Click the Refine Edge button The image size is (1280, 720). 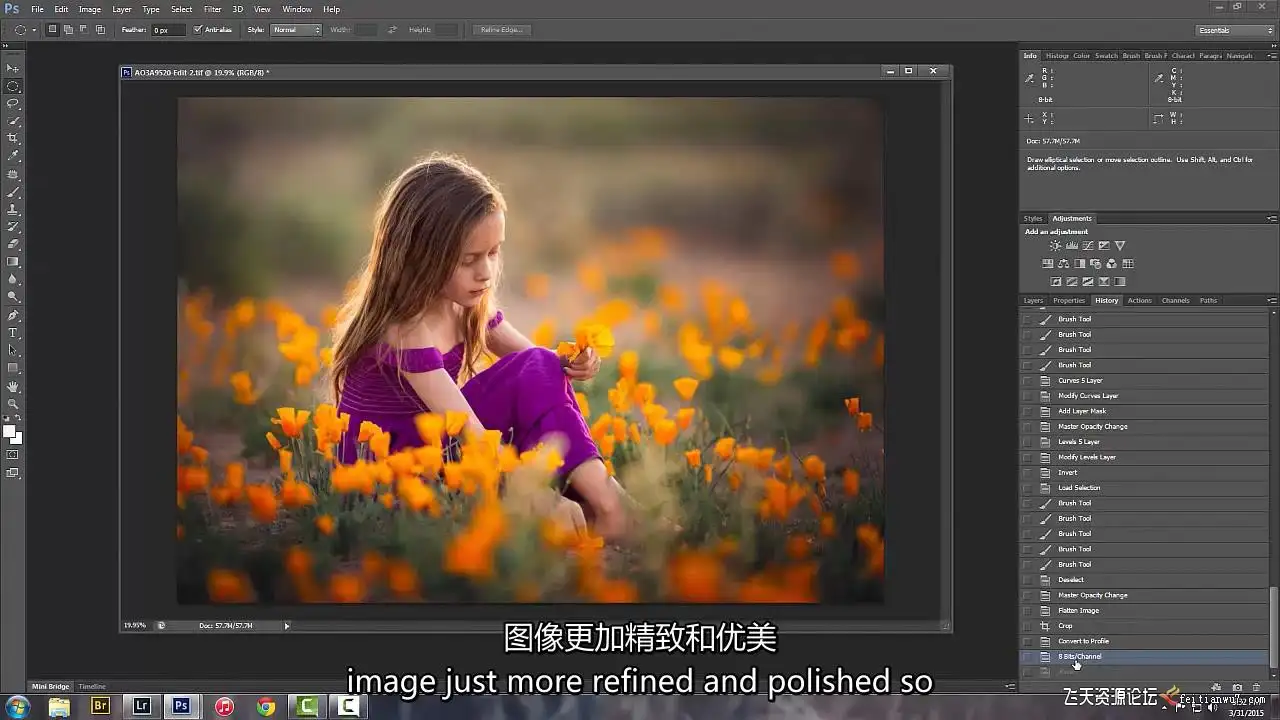(502, 30)
